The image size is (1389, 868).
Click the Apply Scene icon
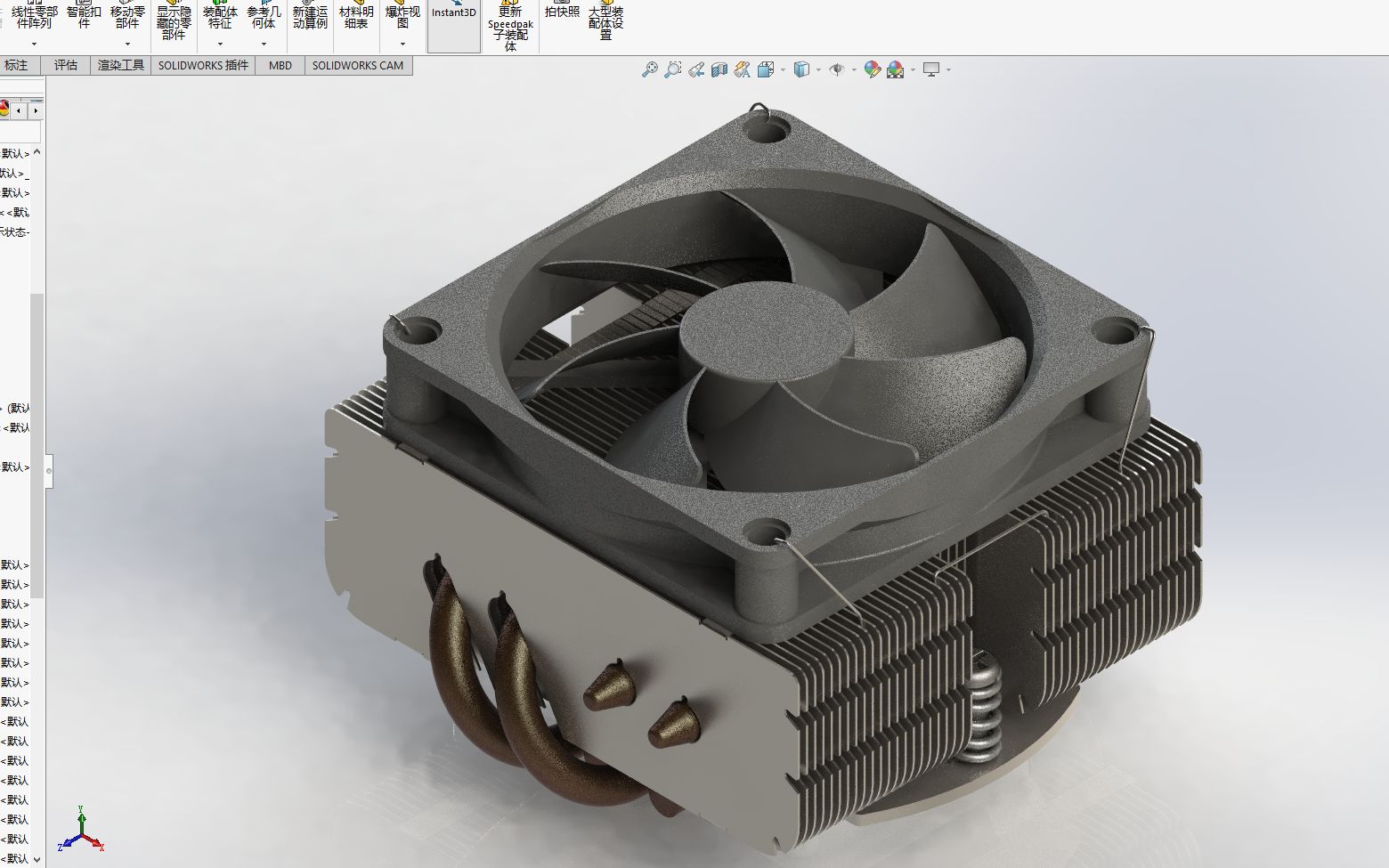pyautogui.click(x=894, y=69)
